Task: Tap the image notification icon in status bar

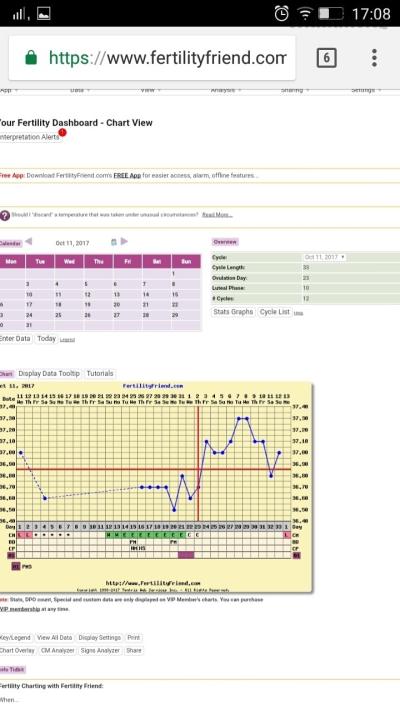Action: pyautogui.click(x=44, y=14)
